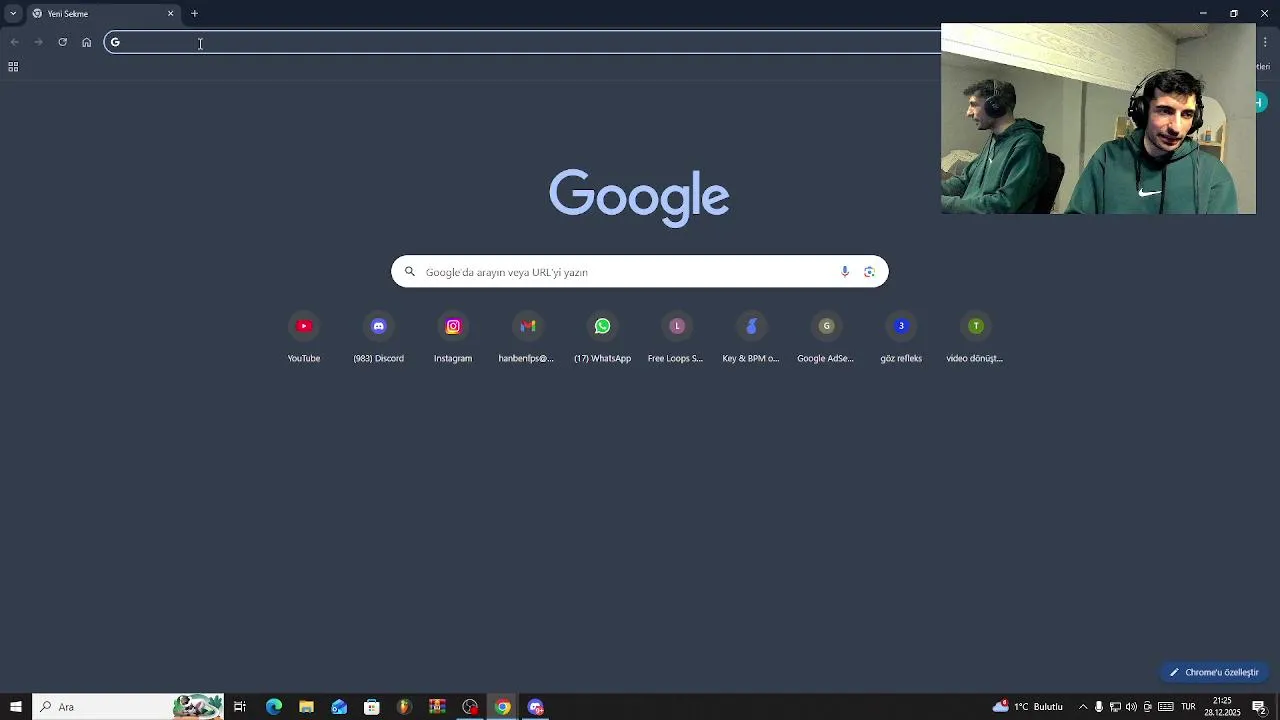Open FL Studio from taskbar
Image resolution: width=1280 pixels, height=720 pixels.
tap(404, 707)
